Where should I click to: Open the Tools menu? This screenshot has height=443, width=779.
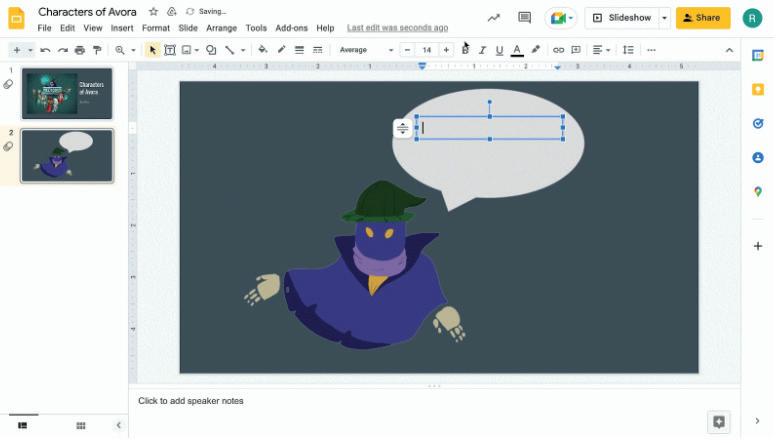click(x=256, y=28)
